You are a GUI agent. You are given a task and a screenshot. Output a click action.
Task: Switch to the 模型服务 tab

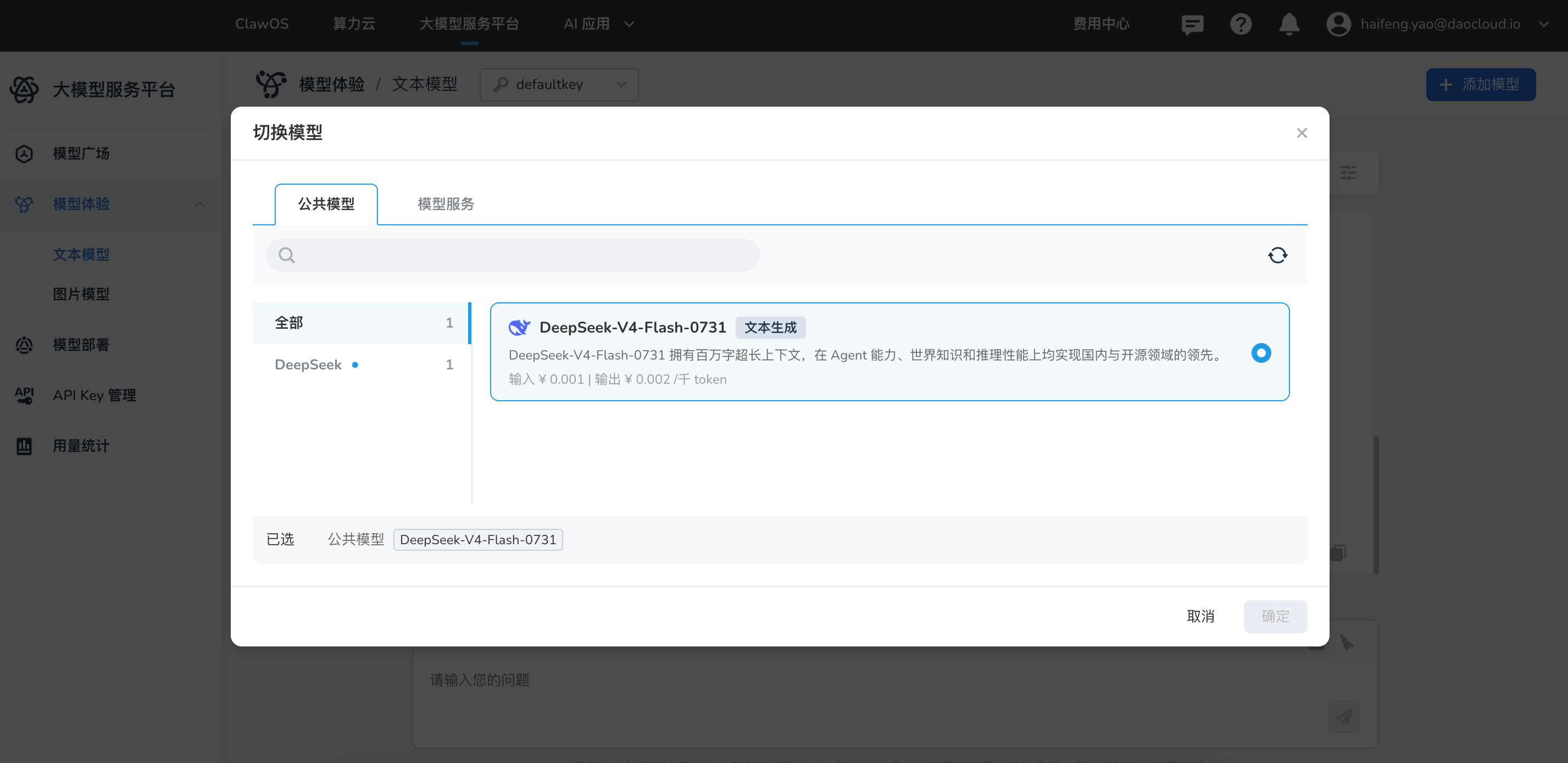pyautogui.click(x=446, y=204)
